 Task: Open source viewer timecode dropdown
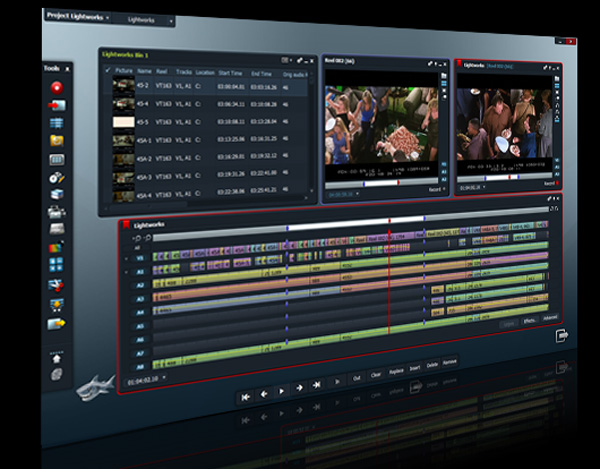[357, 194]
